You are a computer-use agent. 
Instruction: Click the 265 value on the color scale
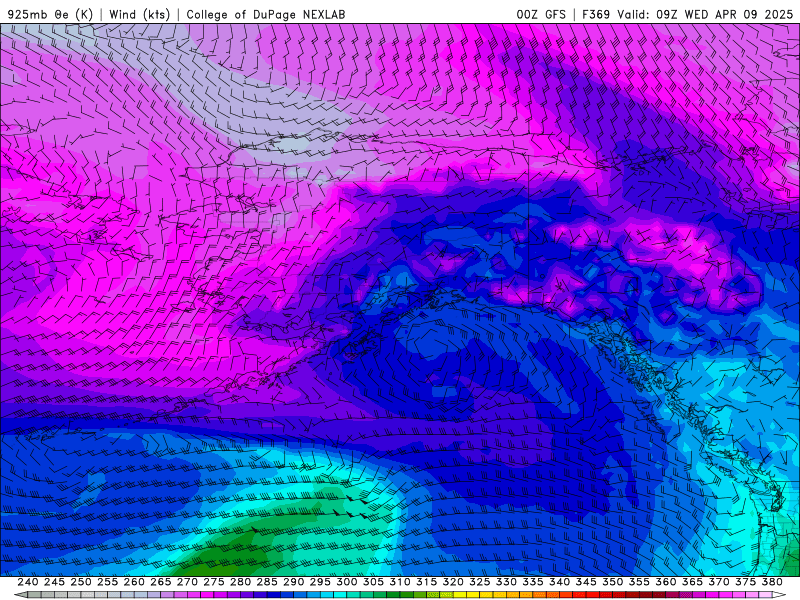click(x=160, y=582)
